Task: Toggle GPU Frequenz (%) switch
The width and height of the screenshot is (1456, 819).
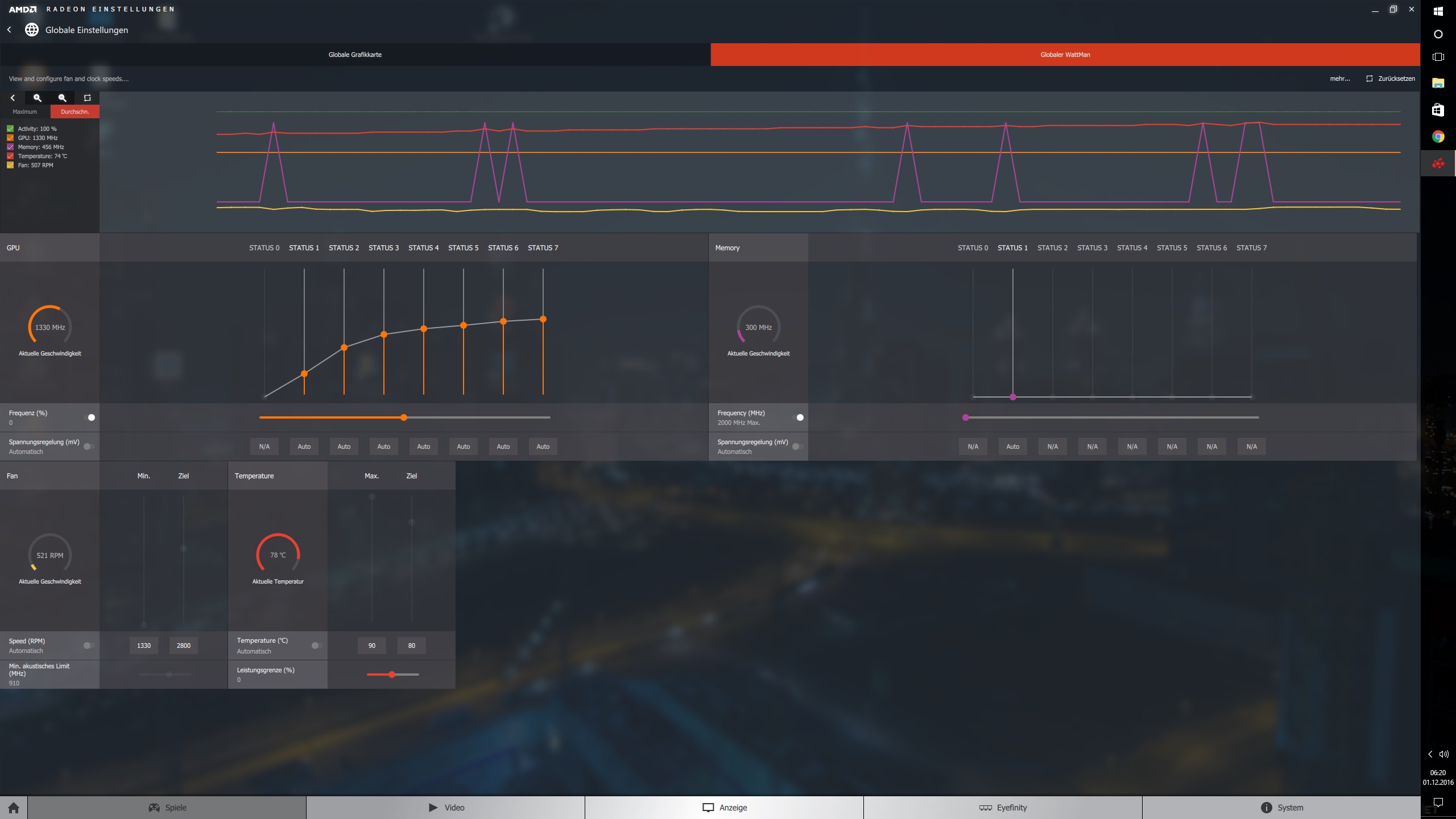Action: (89, 417)
